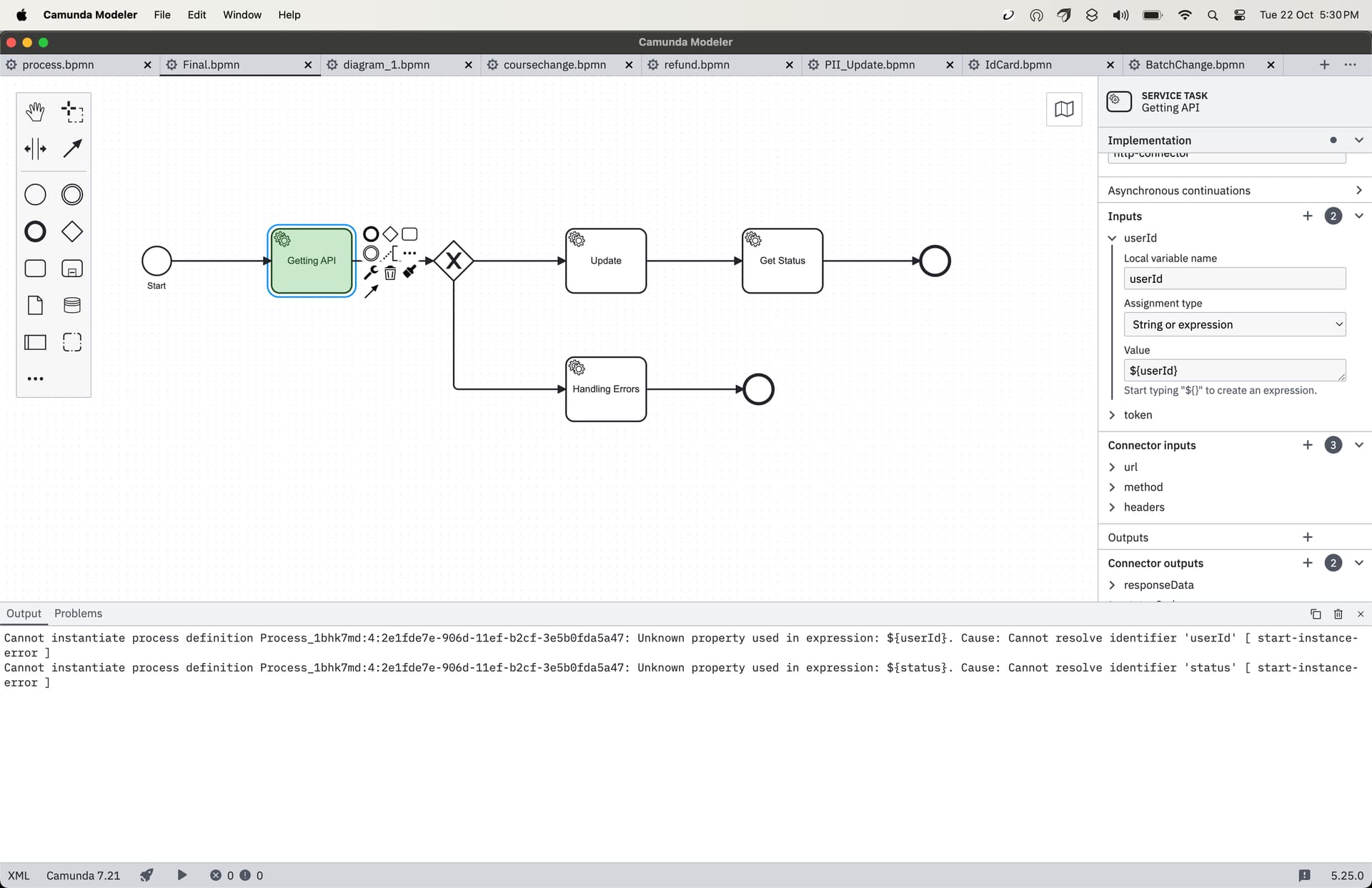The image size is (1372, 888).
Task: Select the exclusive gateway on canvas
Action: click(x=454, y=261)
